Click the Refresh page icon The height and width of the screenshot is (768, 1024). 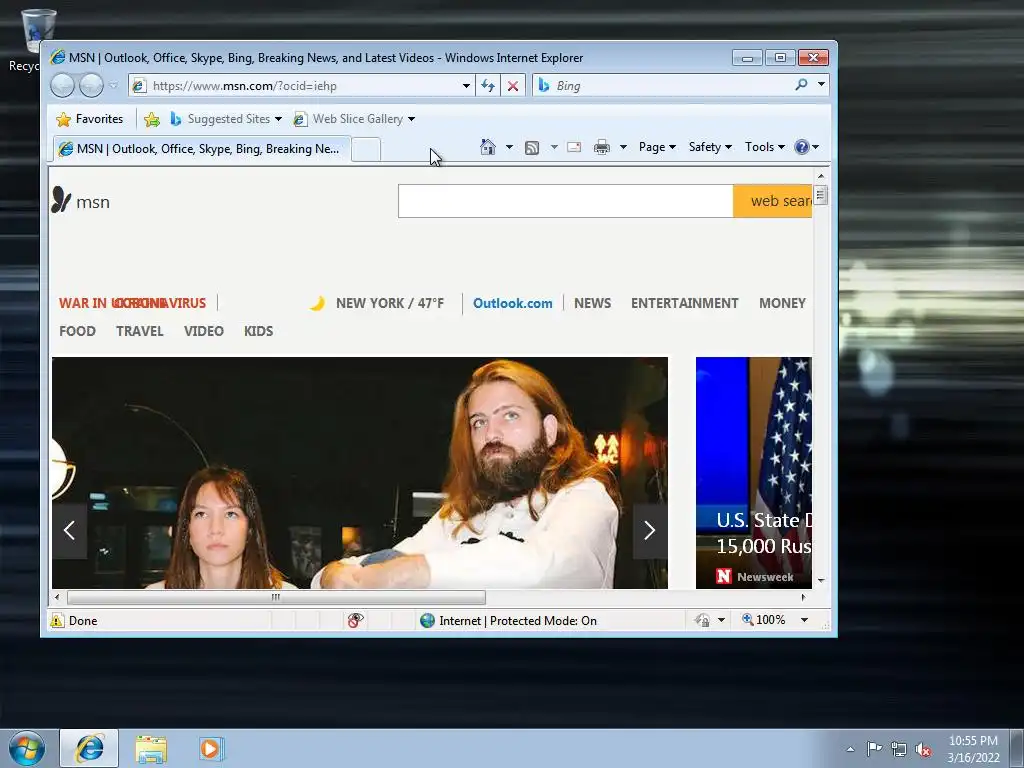coord(488,86)
